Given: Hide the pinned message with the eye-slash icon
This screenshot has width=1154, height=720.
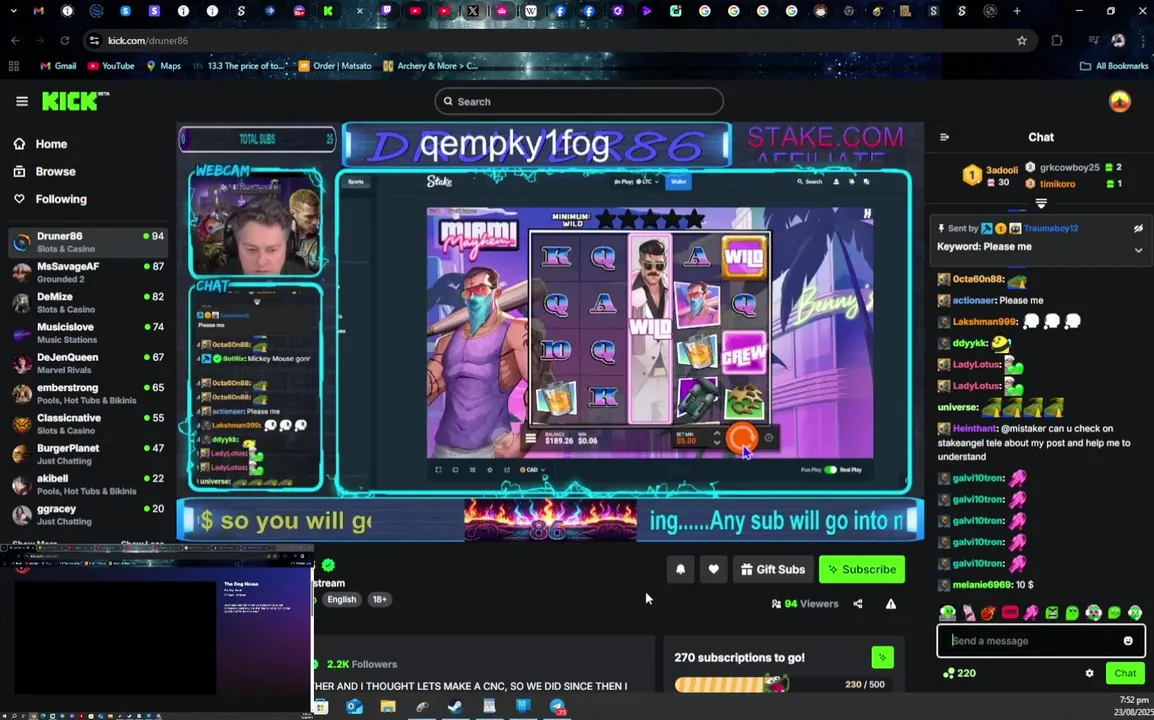Looking at the screenshot, I should (1138, 228).
